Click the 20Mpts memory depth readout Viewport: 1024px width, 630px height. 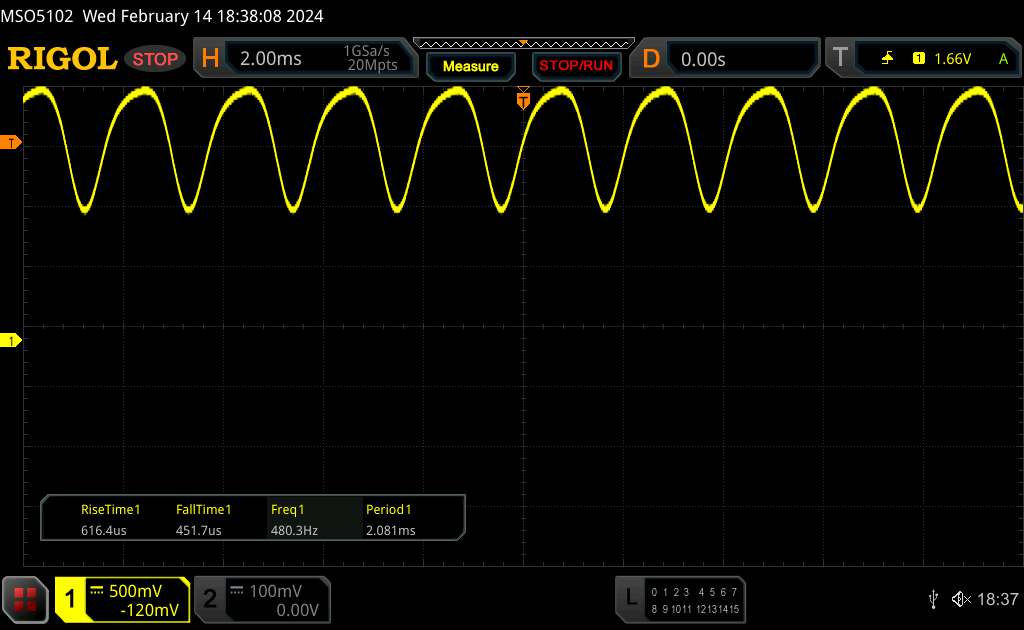pyautogui.click(x=372, y=65)
